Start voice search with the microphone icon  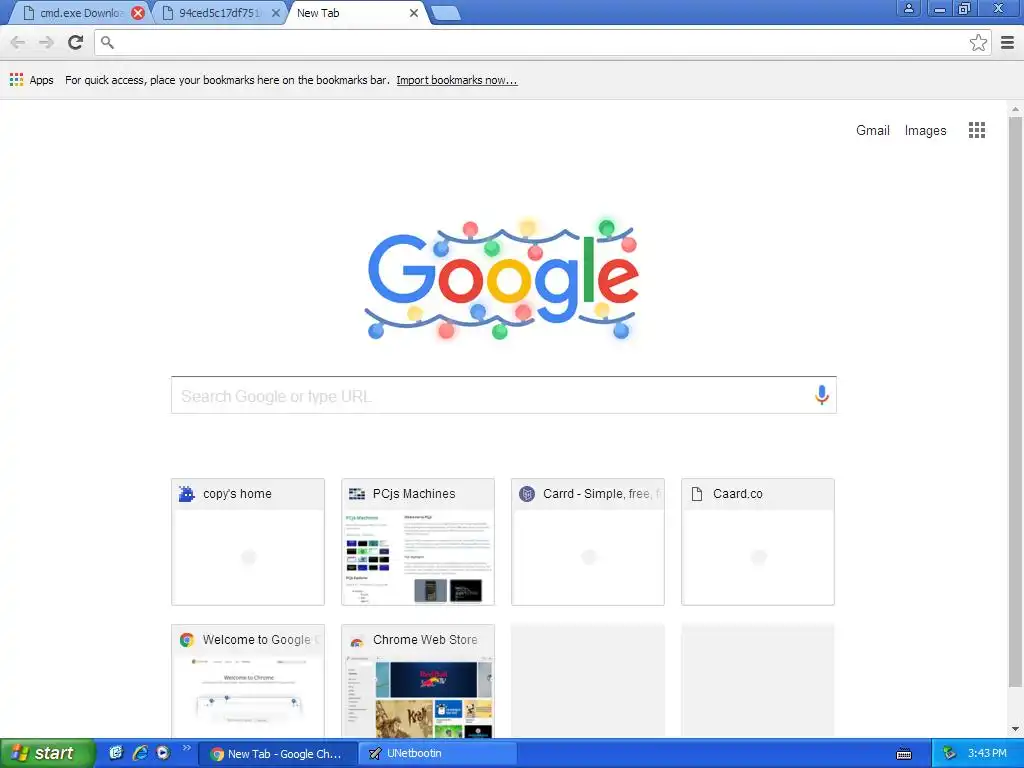pos(822,394)
